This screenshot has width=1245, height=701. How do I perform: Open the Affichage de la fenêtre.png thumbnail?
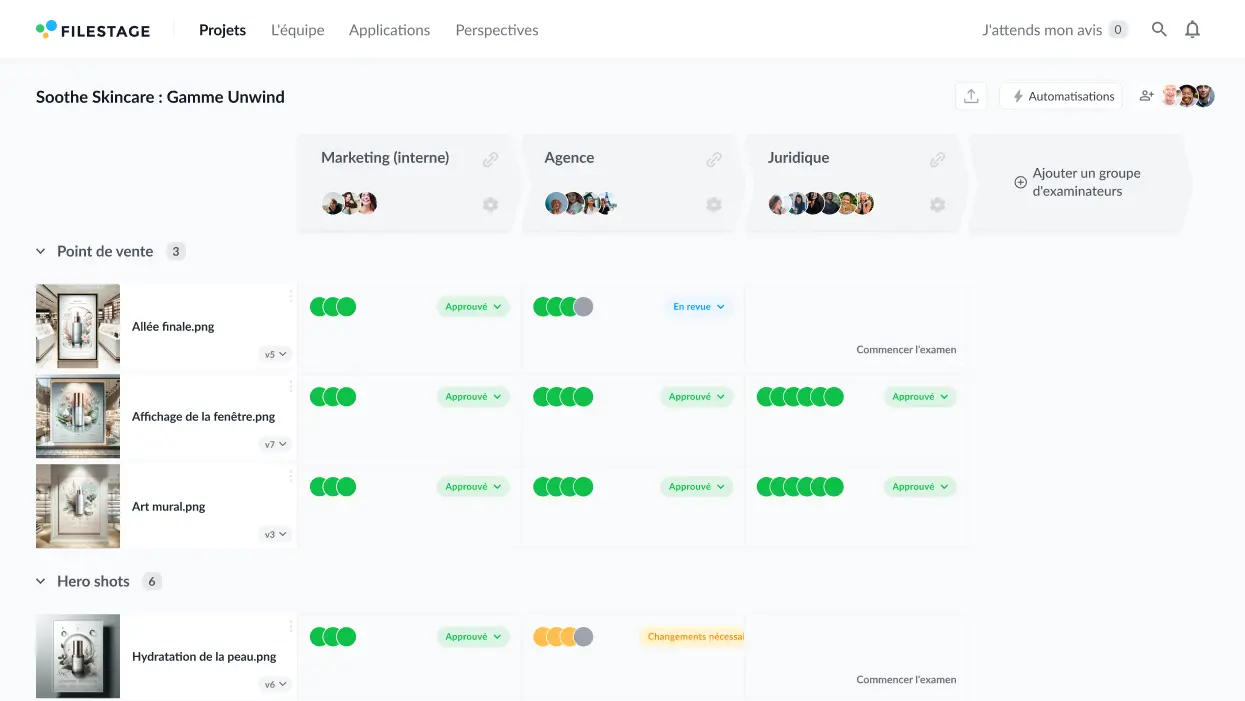tap(77, 416)
